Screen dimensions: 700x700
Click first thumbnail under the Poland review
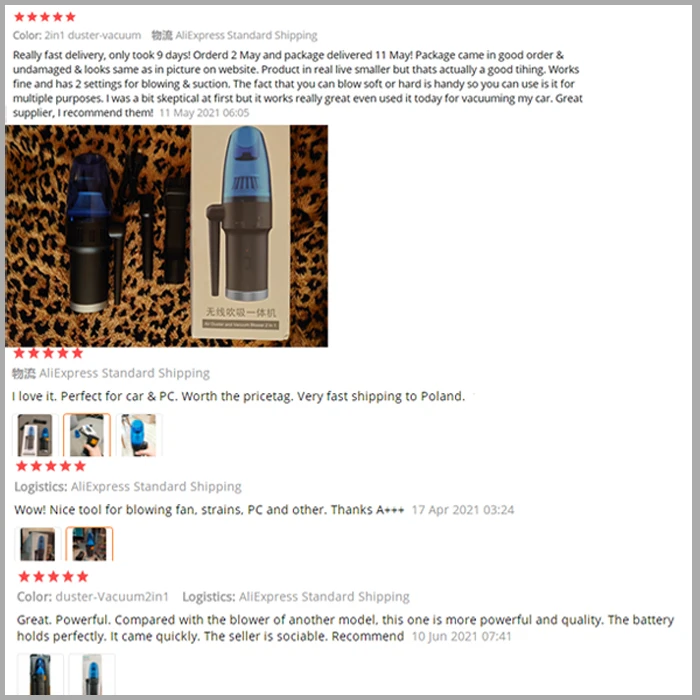[35, 435]
